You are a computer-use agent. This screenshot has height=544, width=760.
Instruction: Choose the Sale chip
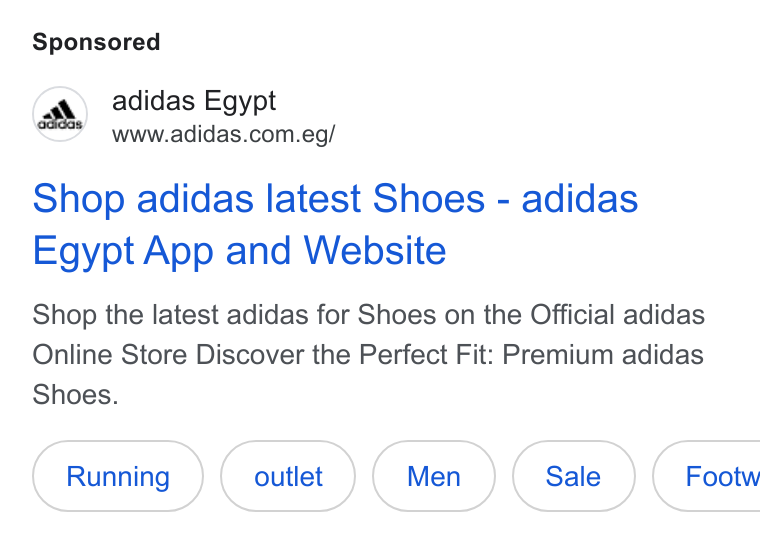tap(573, 476)
